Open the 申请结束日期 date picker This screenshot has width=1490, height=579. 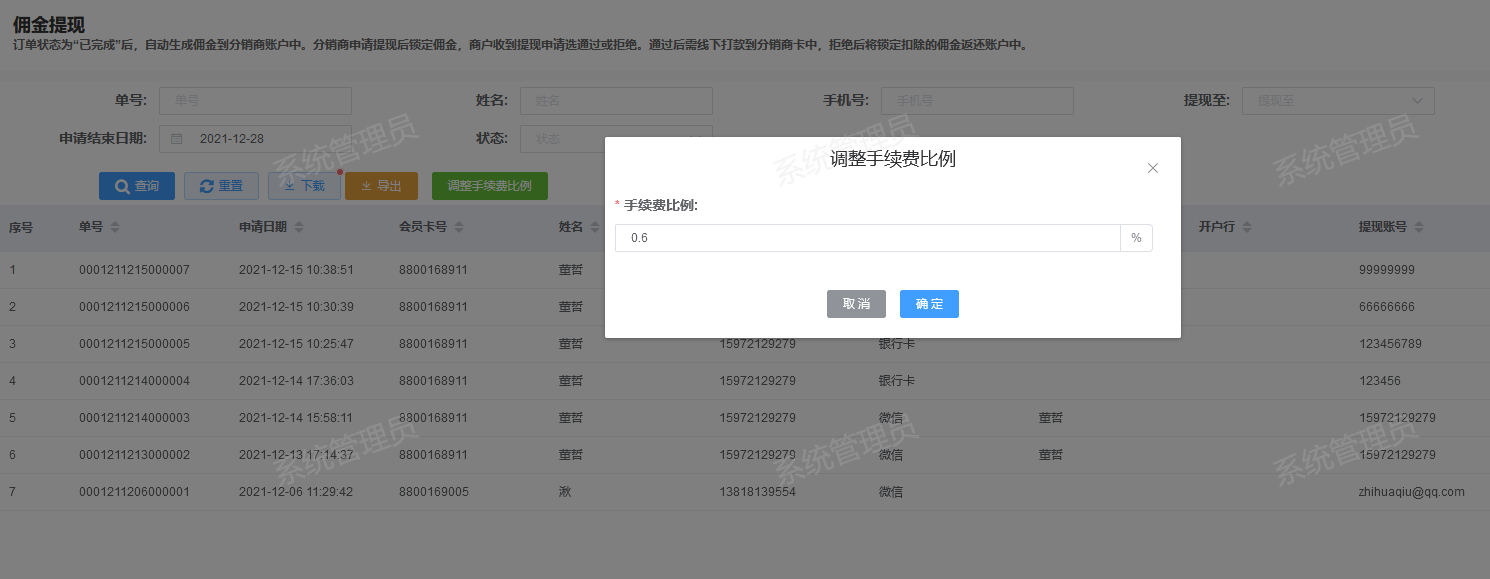[x=255, y=139]
